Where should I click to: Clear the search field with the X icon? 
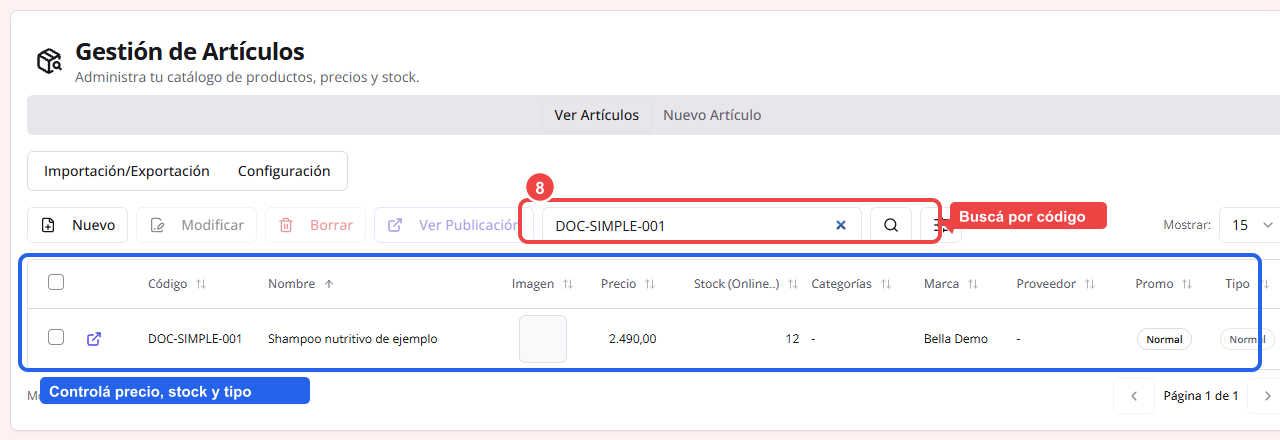pos(841,225)
